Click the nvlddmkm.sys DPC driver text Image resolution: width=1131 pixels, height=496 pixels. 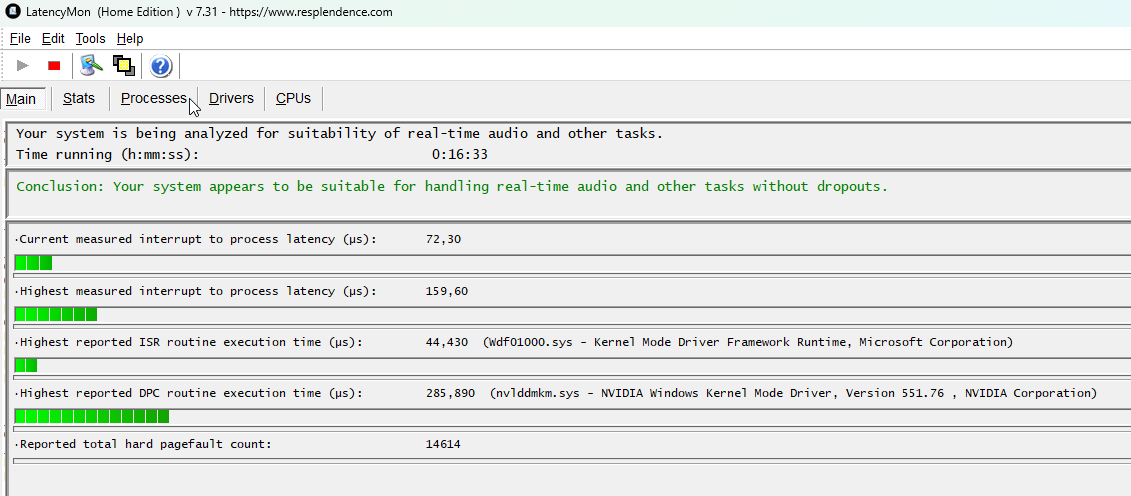coord(793,394)
